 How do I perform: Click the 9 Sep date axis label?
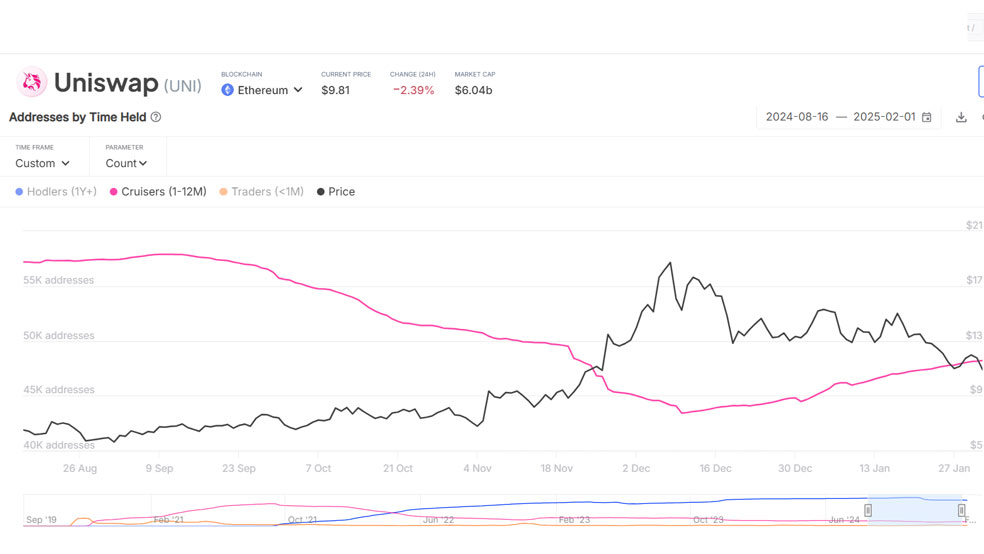click(x=159, y=468)
